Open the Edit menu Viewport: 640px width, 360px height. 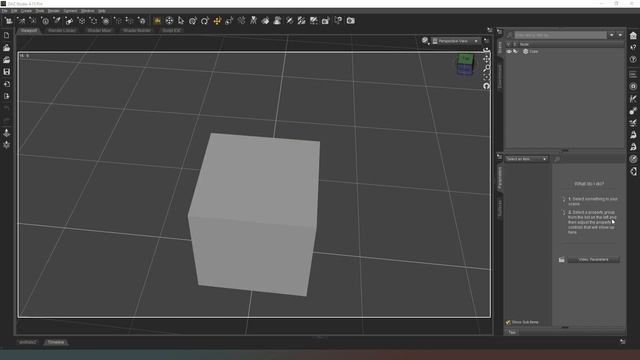pos(14,11)
